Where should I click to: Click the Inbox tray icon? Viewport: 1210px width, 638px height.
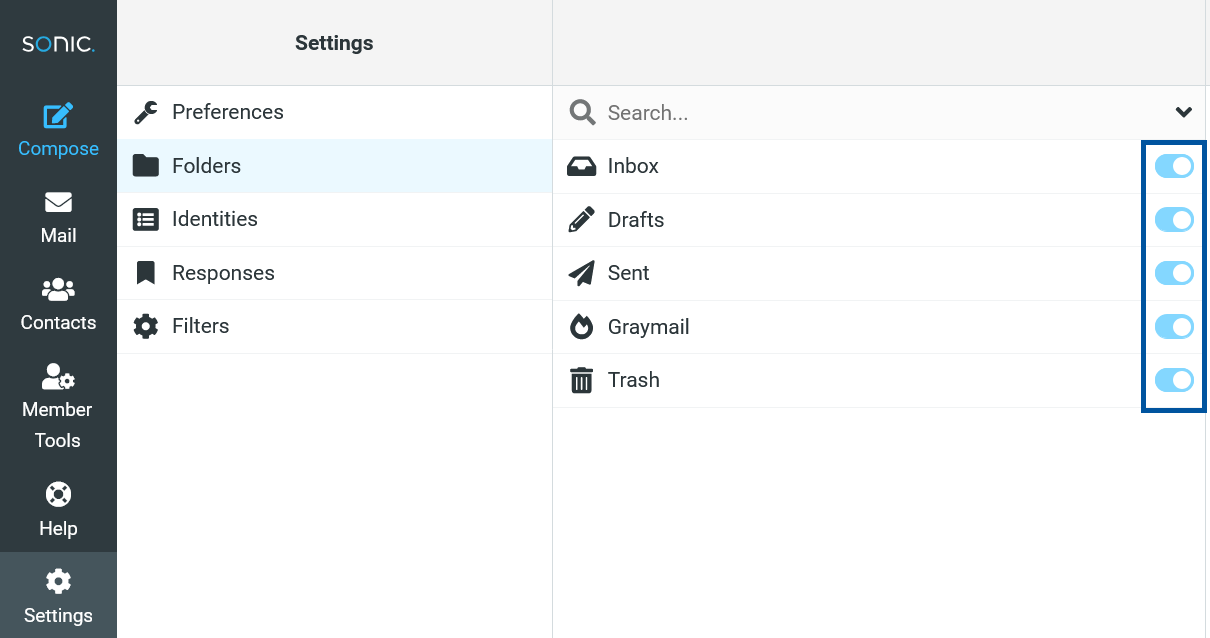(x=581, y=166)
